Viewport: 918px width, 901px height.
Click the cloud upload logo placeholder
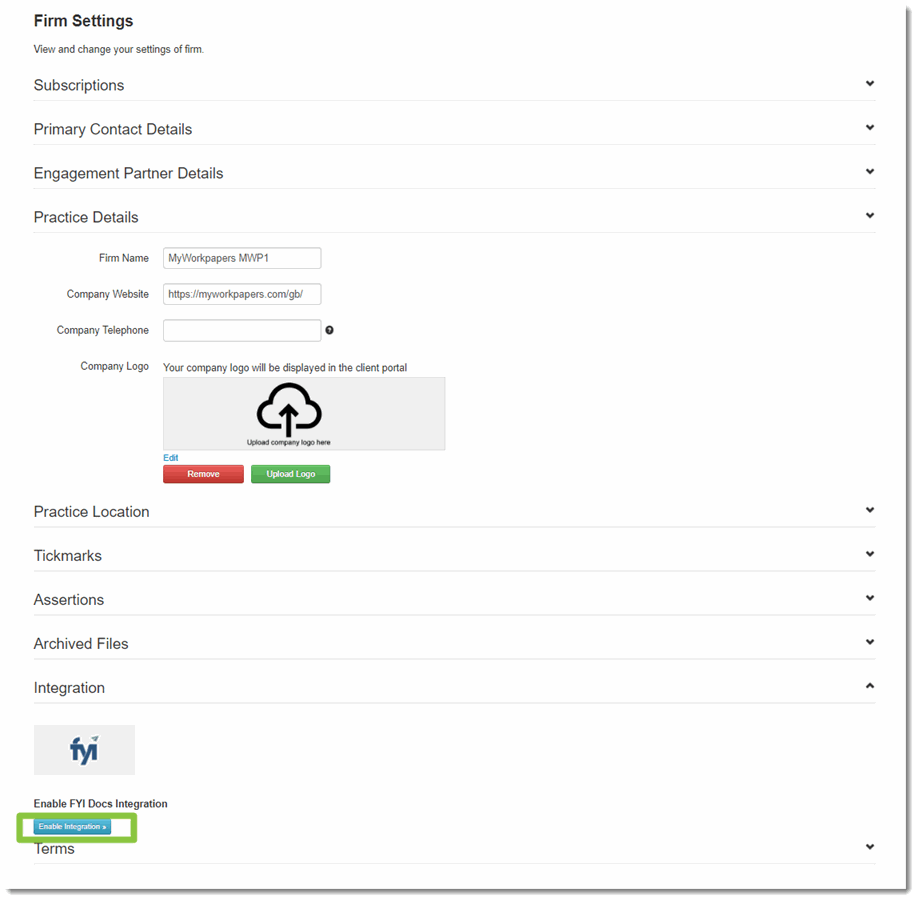(290, 412)
